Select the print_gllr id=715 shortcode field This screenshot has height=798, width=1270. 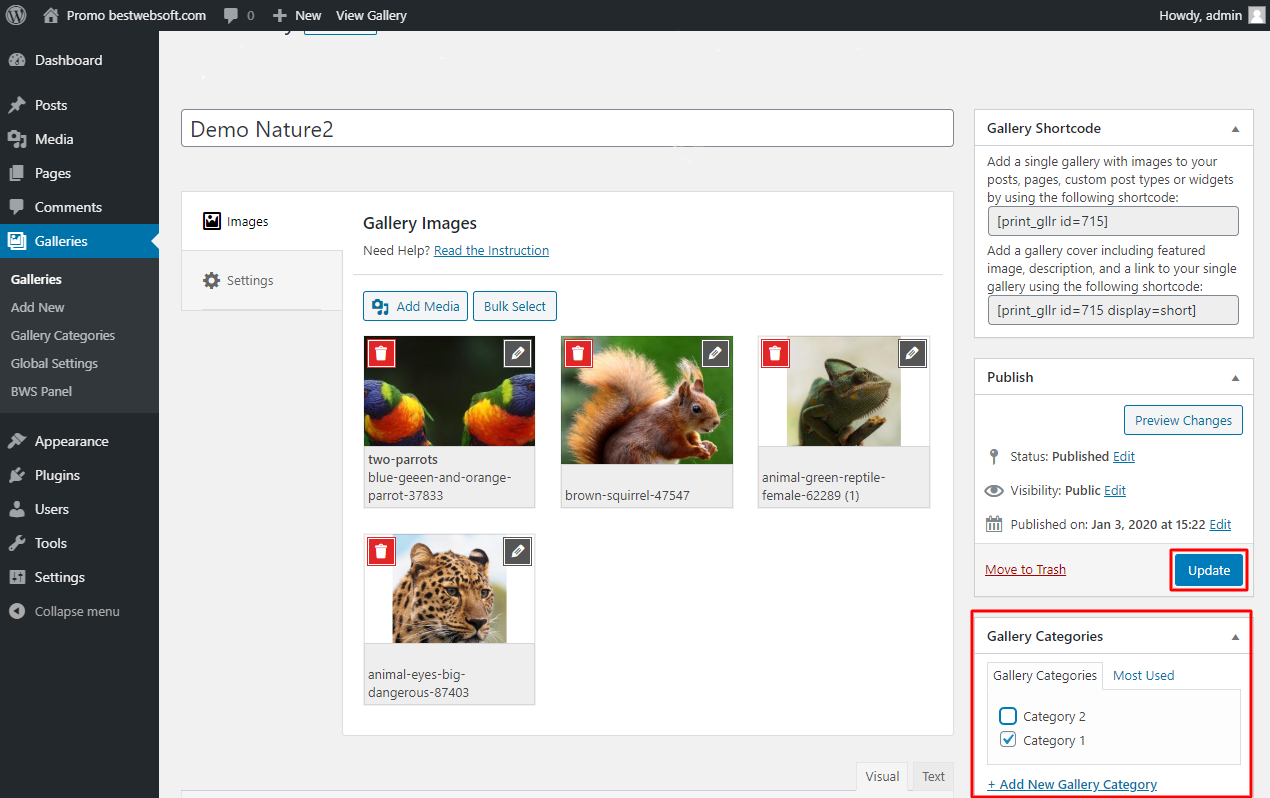(1113, 221)
